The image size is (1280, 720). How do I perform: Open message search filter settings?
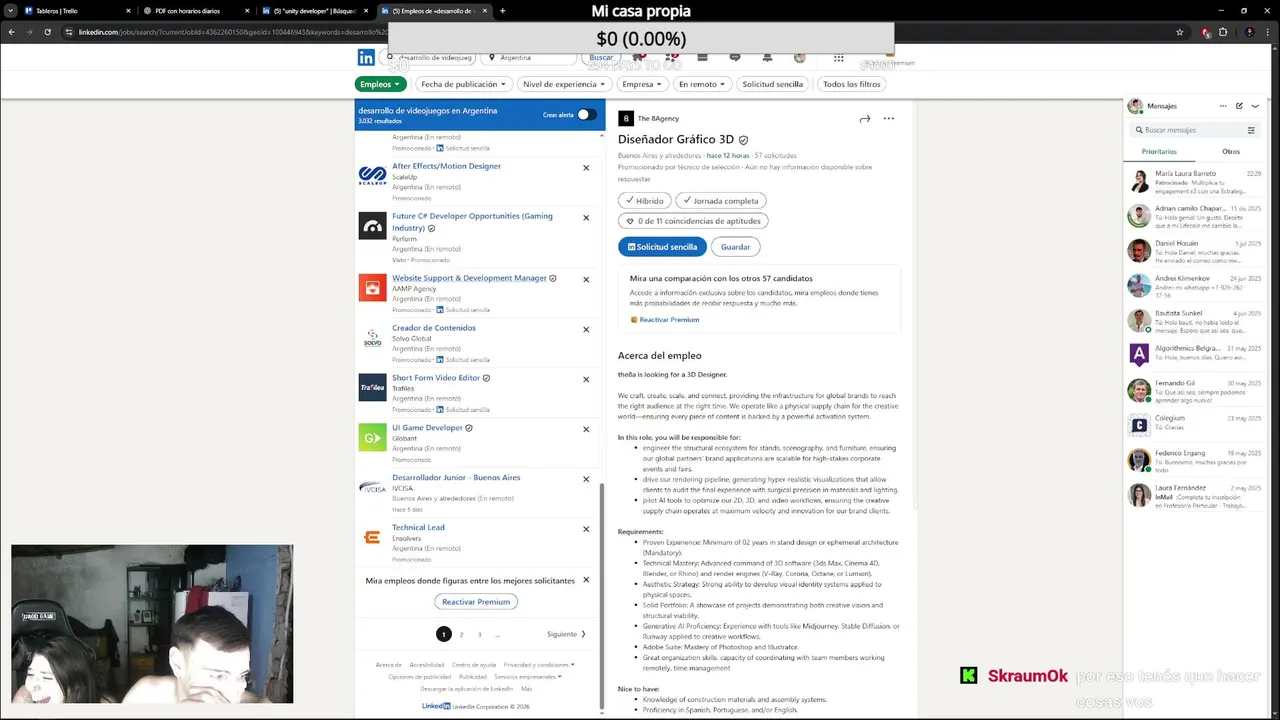pos(1251,130)
